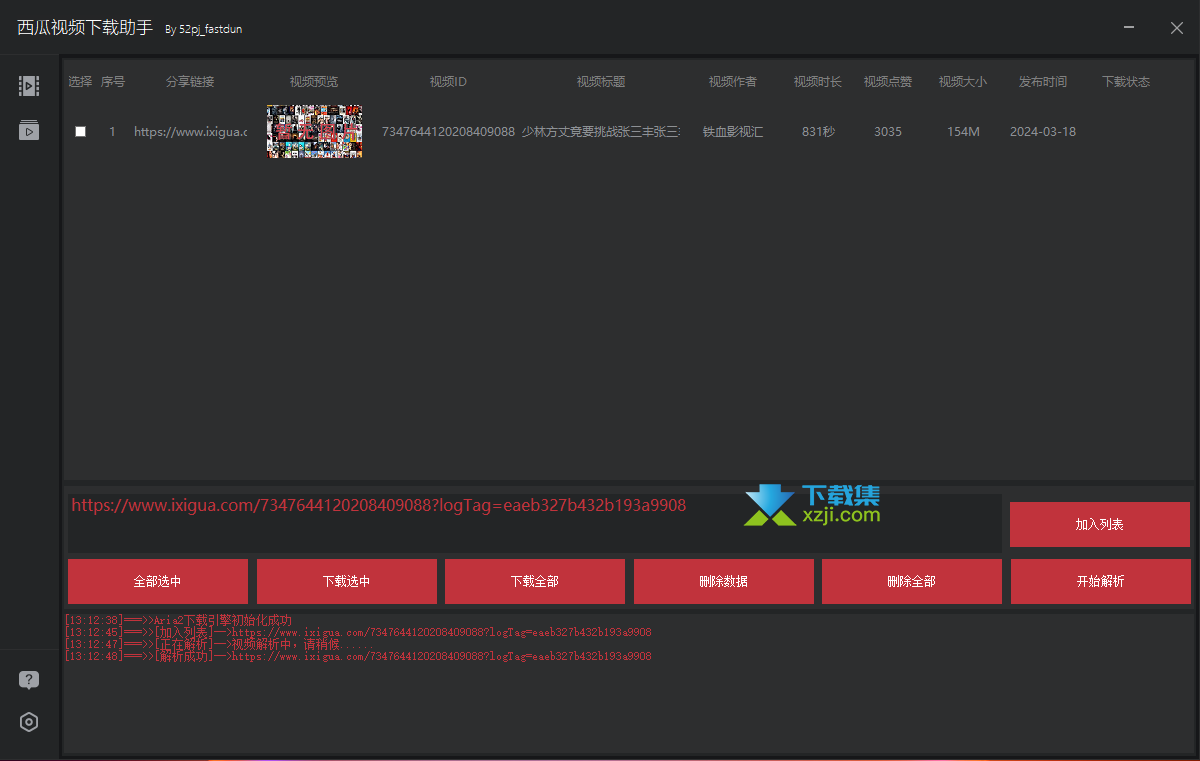Click the file size 154M
Screen dimensions: 1200x761
click(963, 132)
